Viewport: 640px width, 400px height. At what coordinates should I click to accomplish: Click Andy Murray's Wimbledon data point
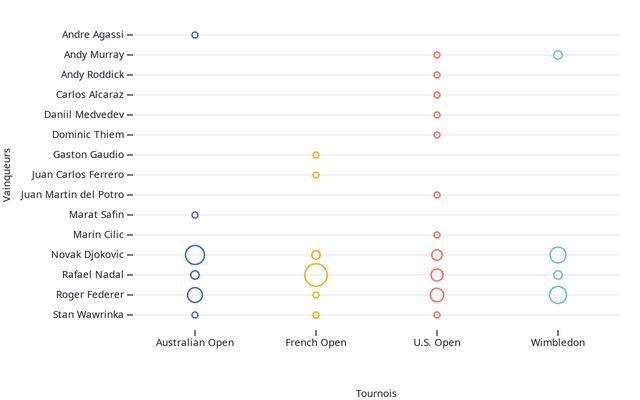558,55
